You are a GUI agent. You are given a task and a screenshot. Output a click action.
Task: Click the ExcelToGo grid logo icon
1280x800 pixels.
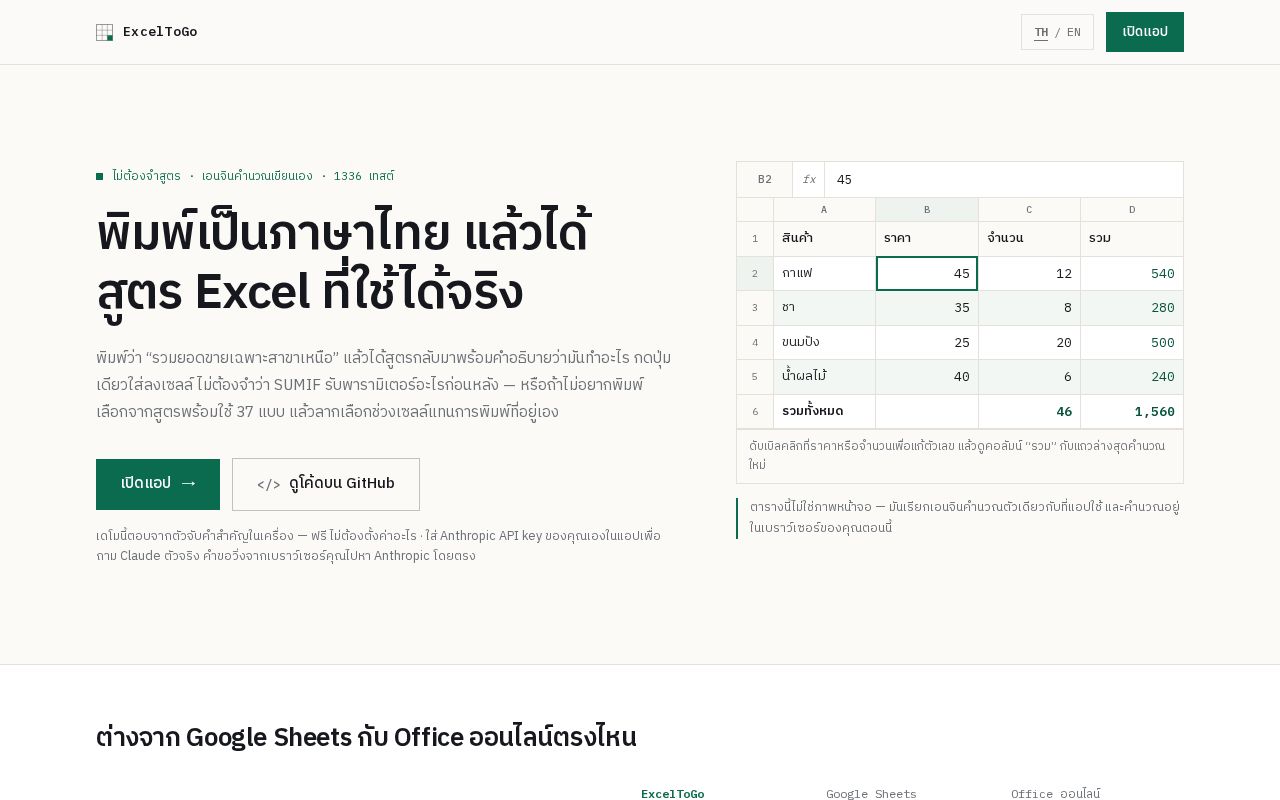point(104,32)
